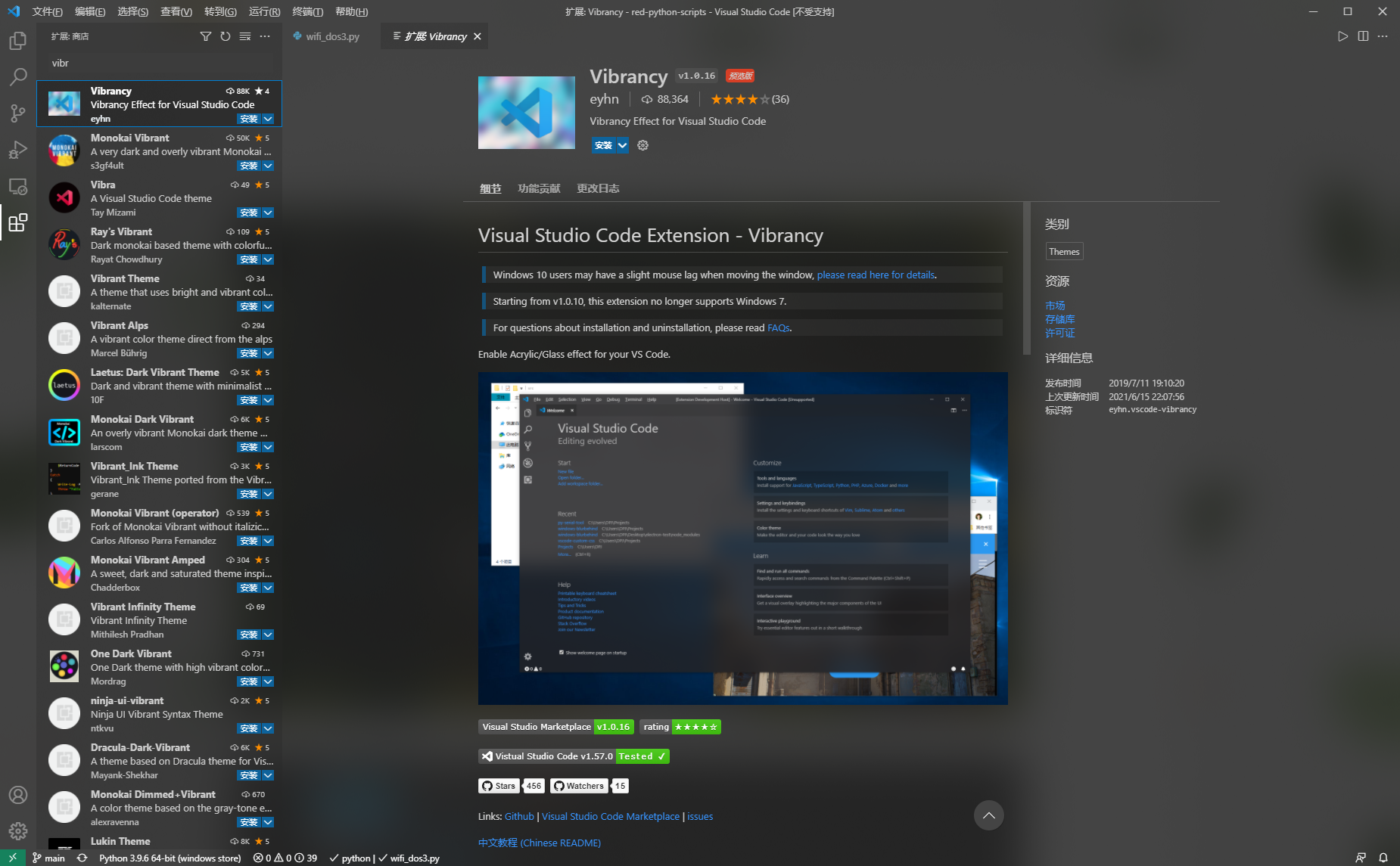The height and width of the screenshot is (866, 1400).
Task: Expand install dropdown for Monokai Vibrant
Action: click(268, 166)
